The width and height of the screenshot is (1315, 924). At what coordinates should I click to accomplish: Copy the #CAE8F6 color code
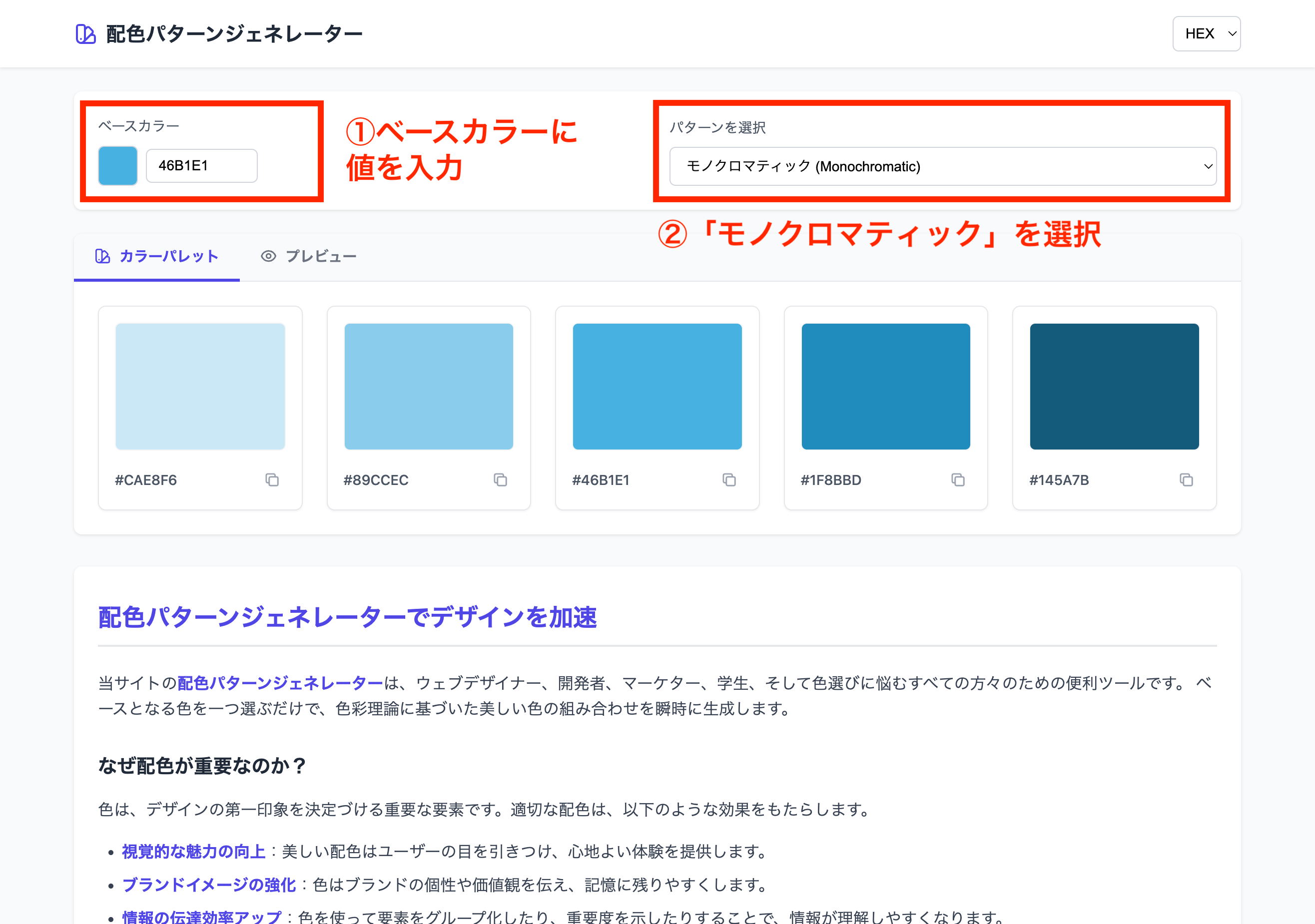click(272, 480)
